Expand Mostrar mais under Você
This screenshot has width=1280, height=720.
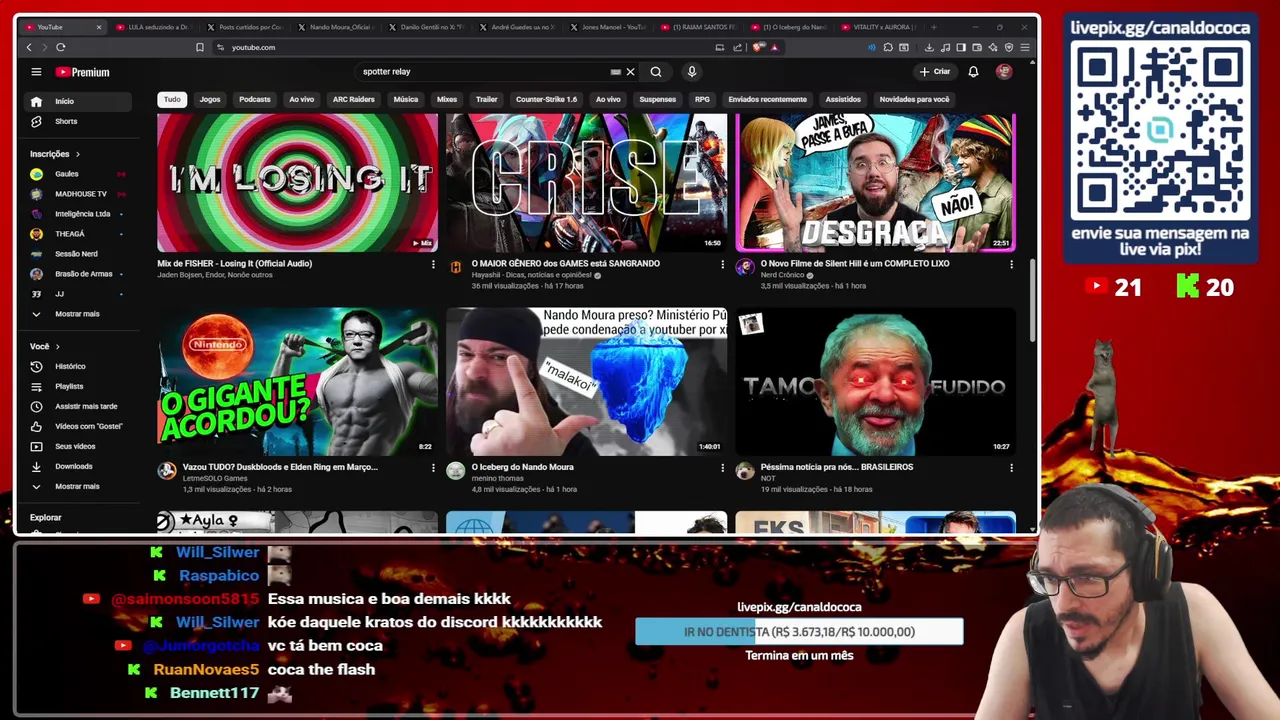[78, 486]
